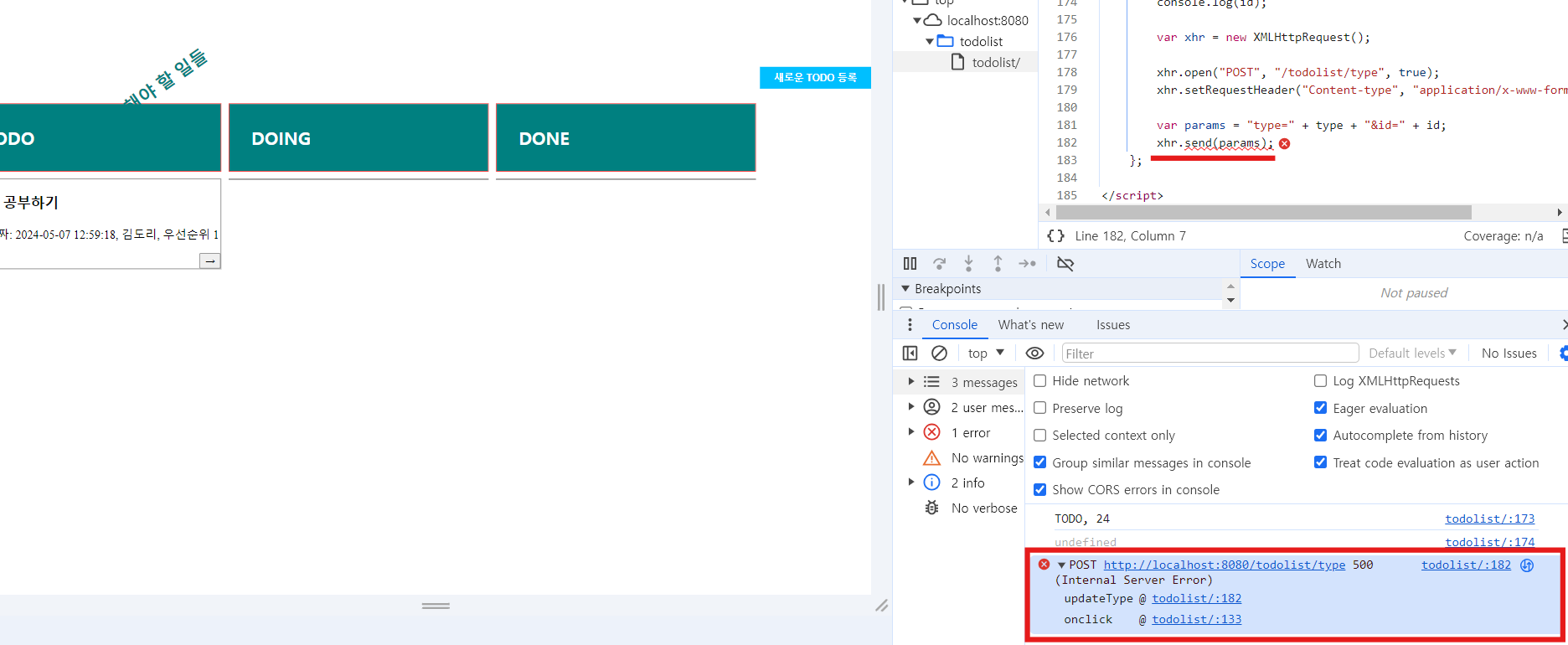Click the localhost:8080 cloud icon
1568x645 pixels.
tap(932, 20)
